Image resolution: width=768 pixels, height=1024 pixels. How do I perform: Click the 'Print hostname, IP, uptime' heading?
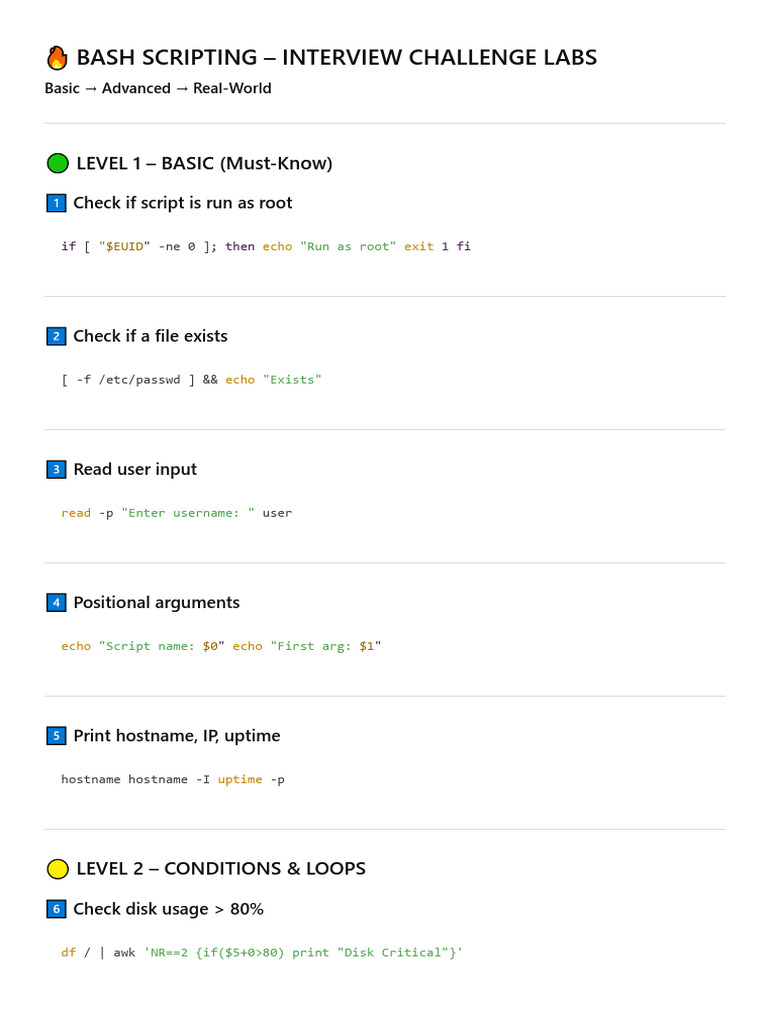click(x=177, y=736)
